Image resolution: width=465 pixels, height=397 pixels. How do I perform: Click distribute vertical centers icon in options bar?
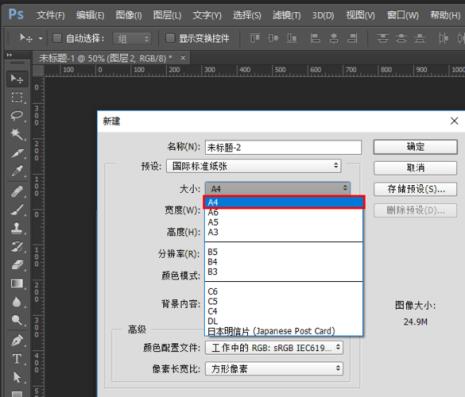tap(401, 38)
